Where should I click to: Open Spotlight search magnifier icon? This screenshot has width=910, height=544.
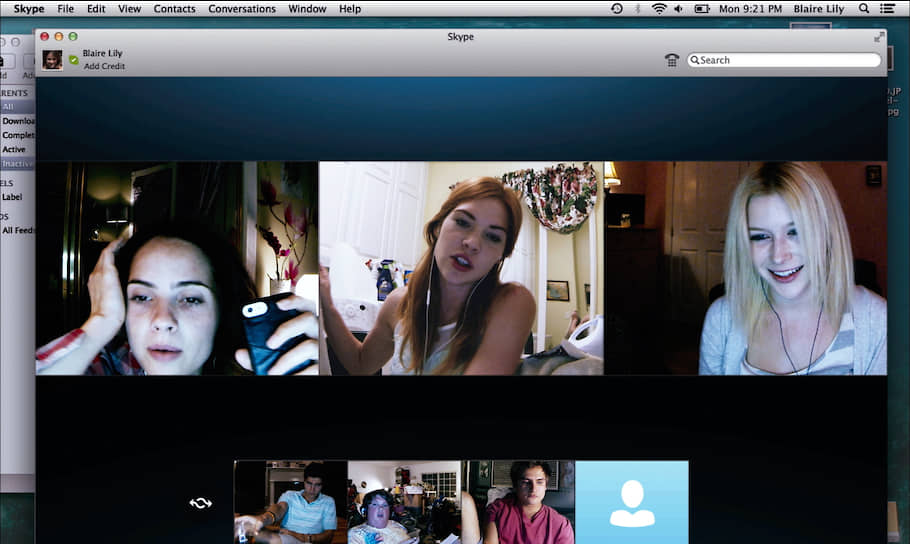point(864,9)
